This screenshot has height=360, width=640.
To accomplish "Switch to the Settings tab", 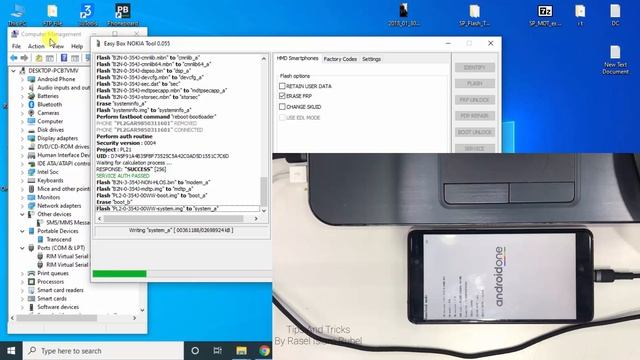I will pyautogui.click(x=371, y=59).
